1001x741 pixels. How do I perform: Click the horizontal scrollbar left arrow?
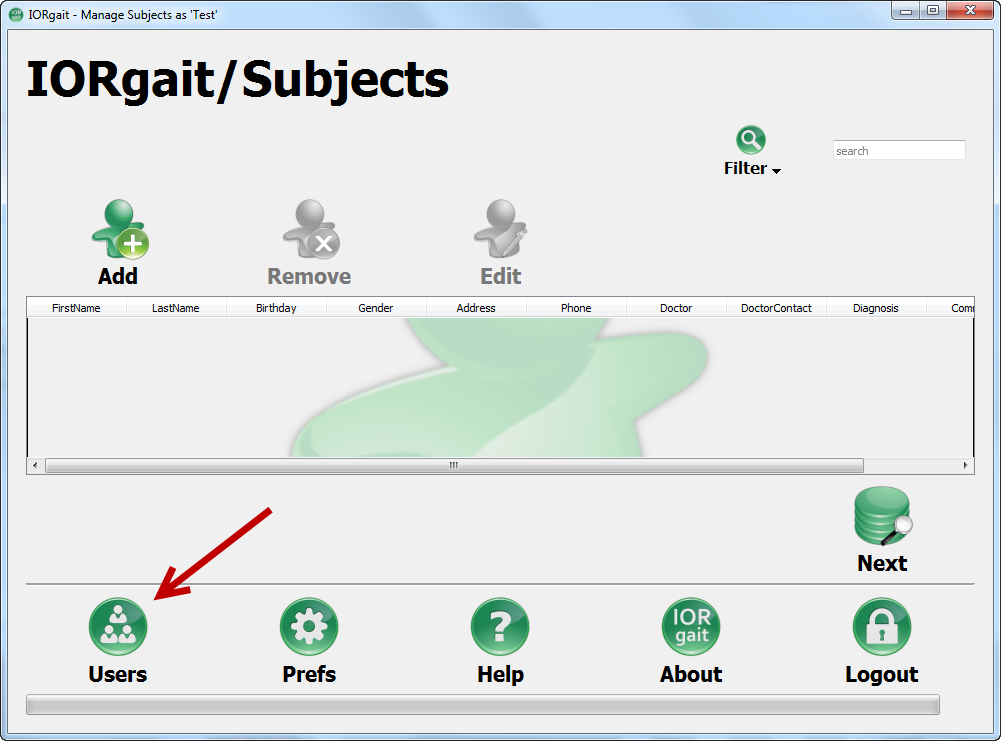click(x=35, y=465)
